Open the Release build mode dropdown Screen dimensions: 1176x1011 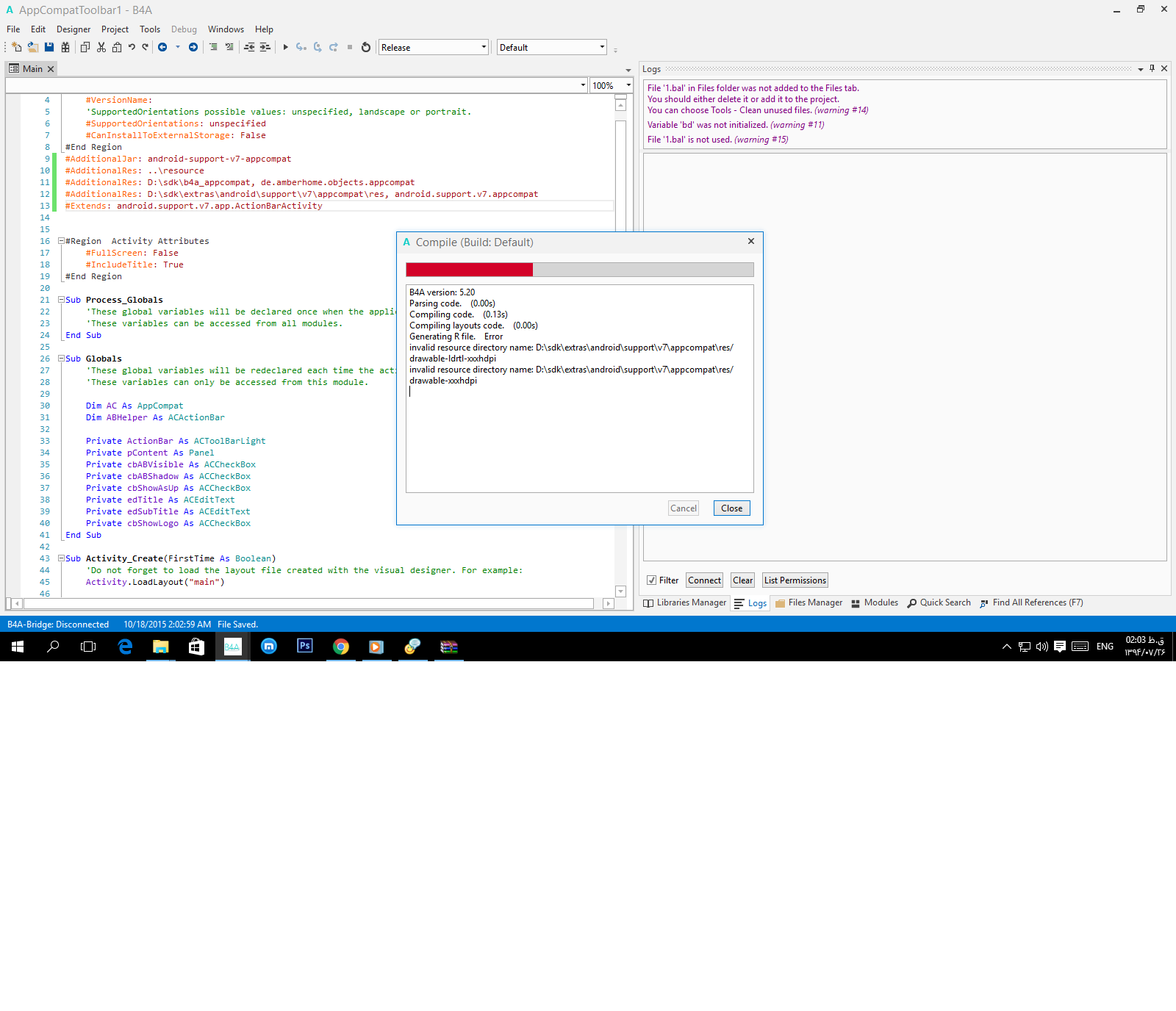tap(433, 47)
